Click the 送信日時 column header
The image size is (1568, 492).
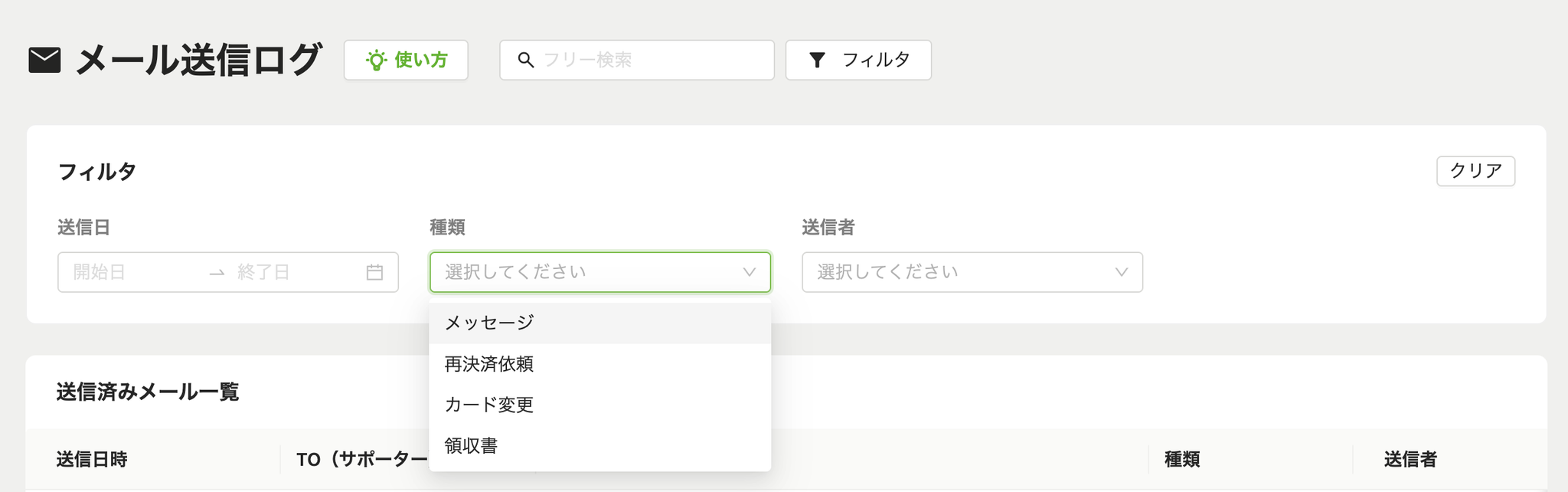click(x=92, y=459)
